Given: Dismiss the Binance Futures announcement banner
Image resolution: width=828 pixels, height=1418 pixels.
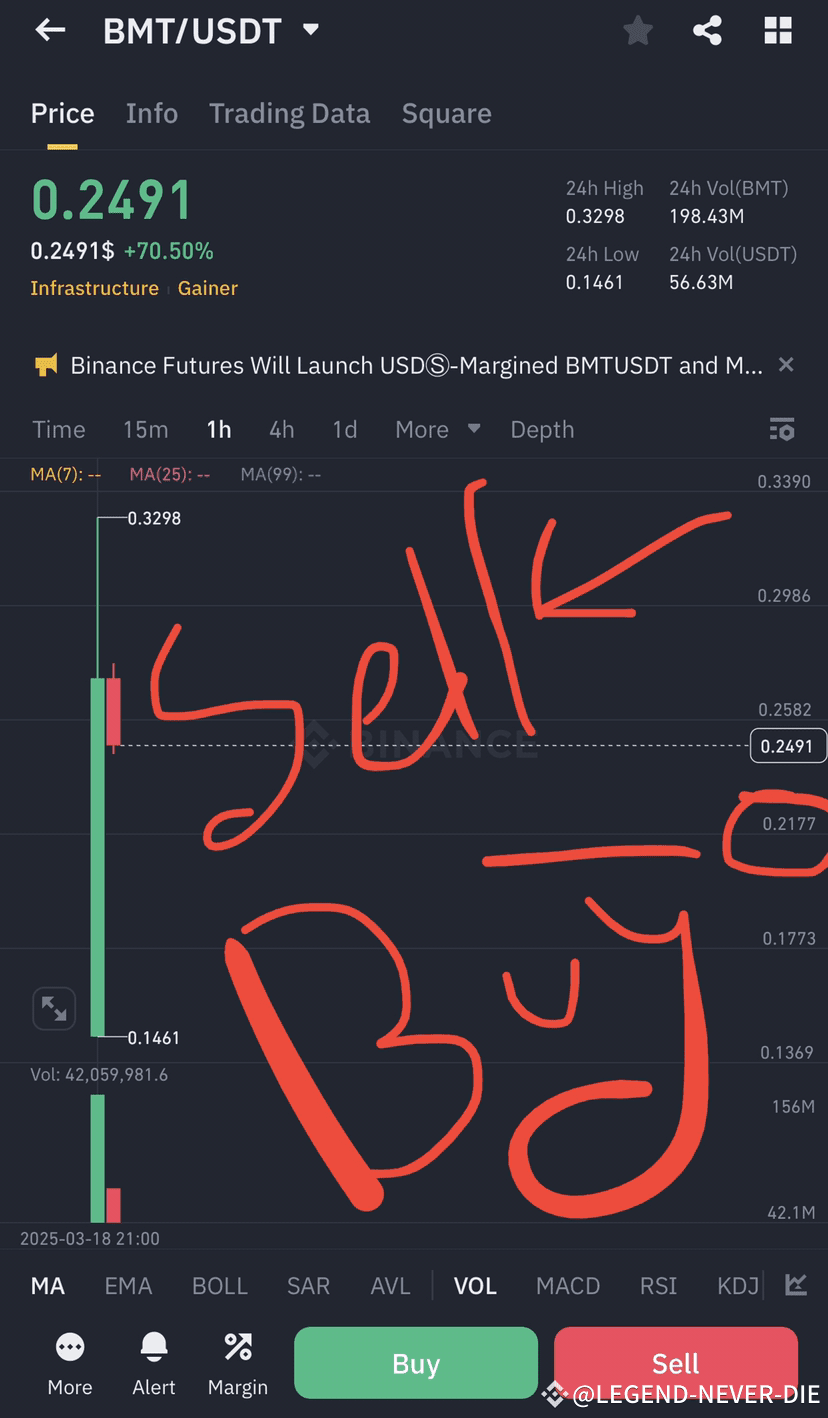Looking at the screenshot, I should point(786,365).
